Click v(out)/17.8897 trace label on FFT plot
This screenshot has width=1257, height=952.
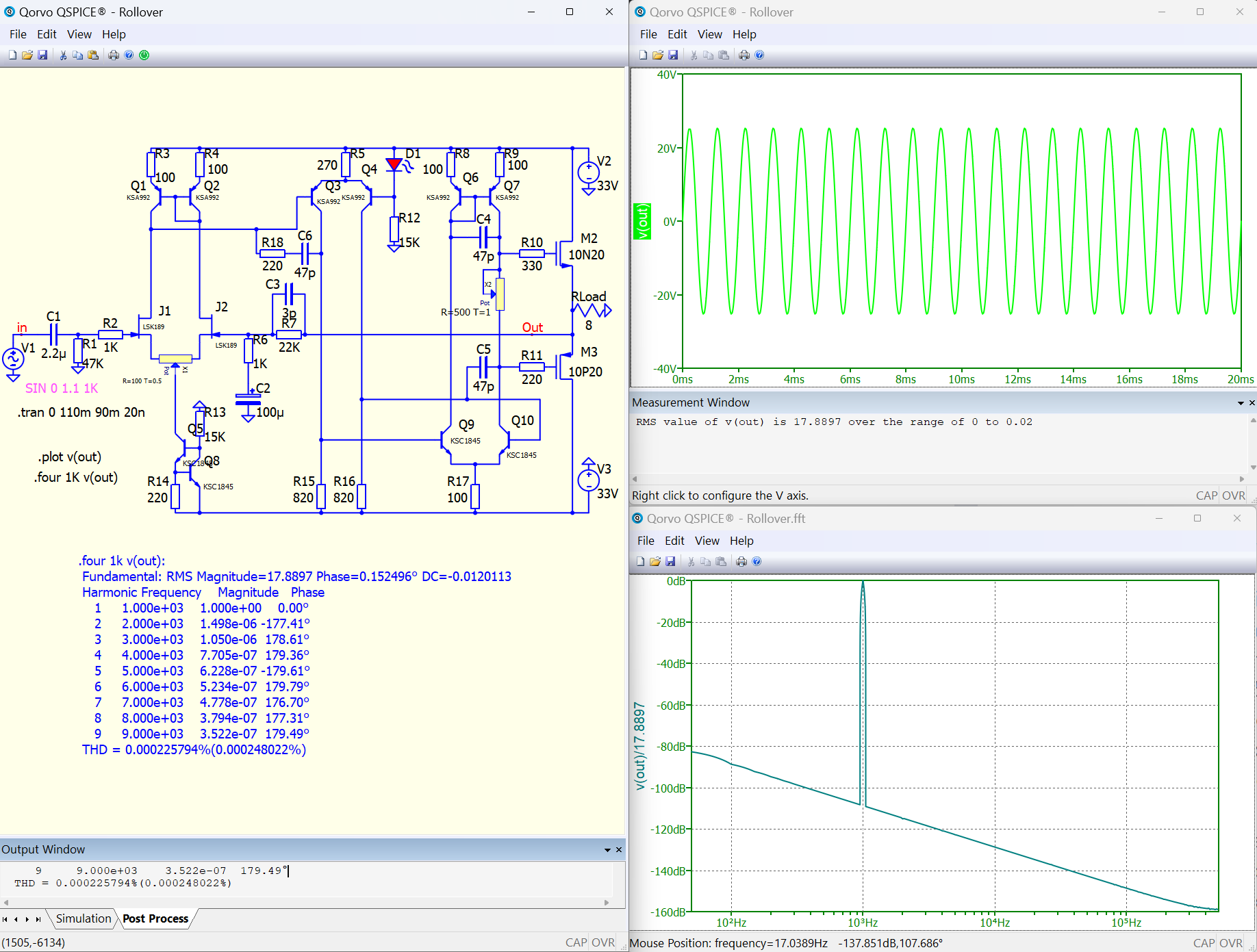coord(639,746)
